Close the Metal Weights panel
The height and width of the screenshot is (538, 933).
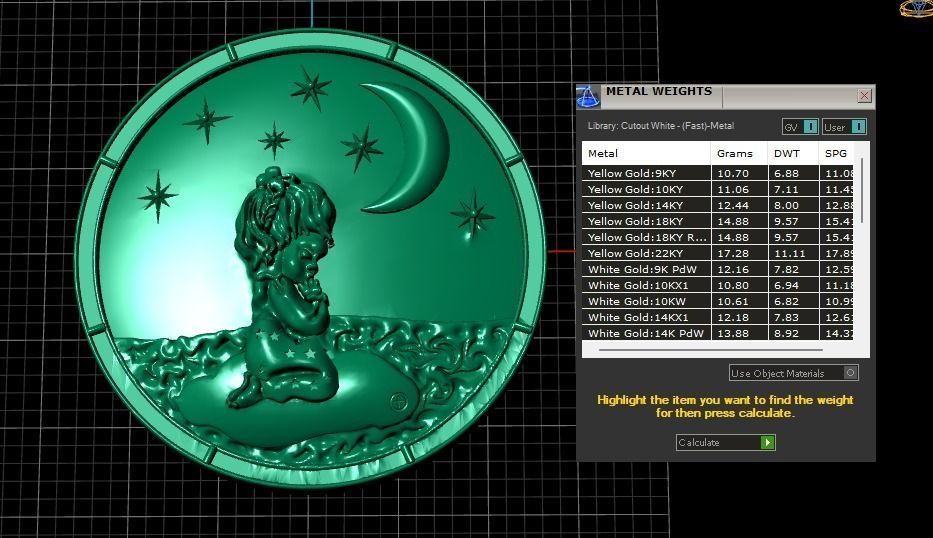pos(865,95)
